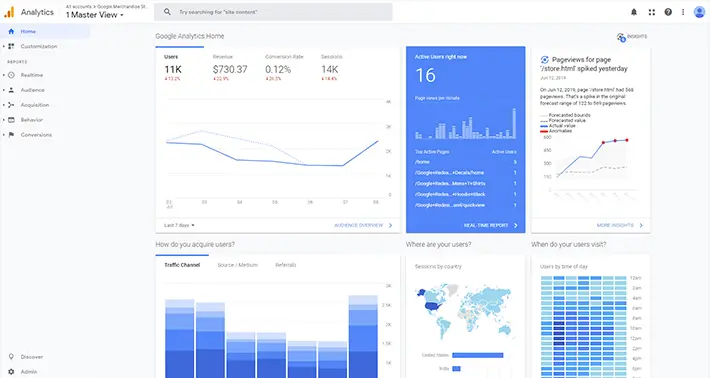Click the Discover lightbulb icon
Image resolution: width=710 pixels, height=378 pixels.
click(11, 357)
